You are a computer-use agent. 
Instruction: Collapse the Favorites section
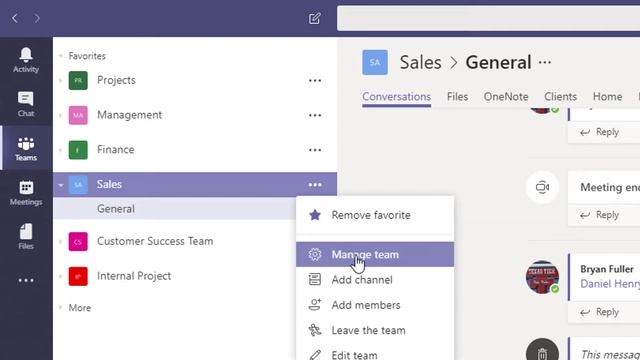click(61, 56)
